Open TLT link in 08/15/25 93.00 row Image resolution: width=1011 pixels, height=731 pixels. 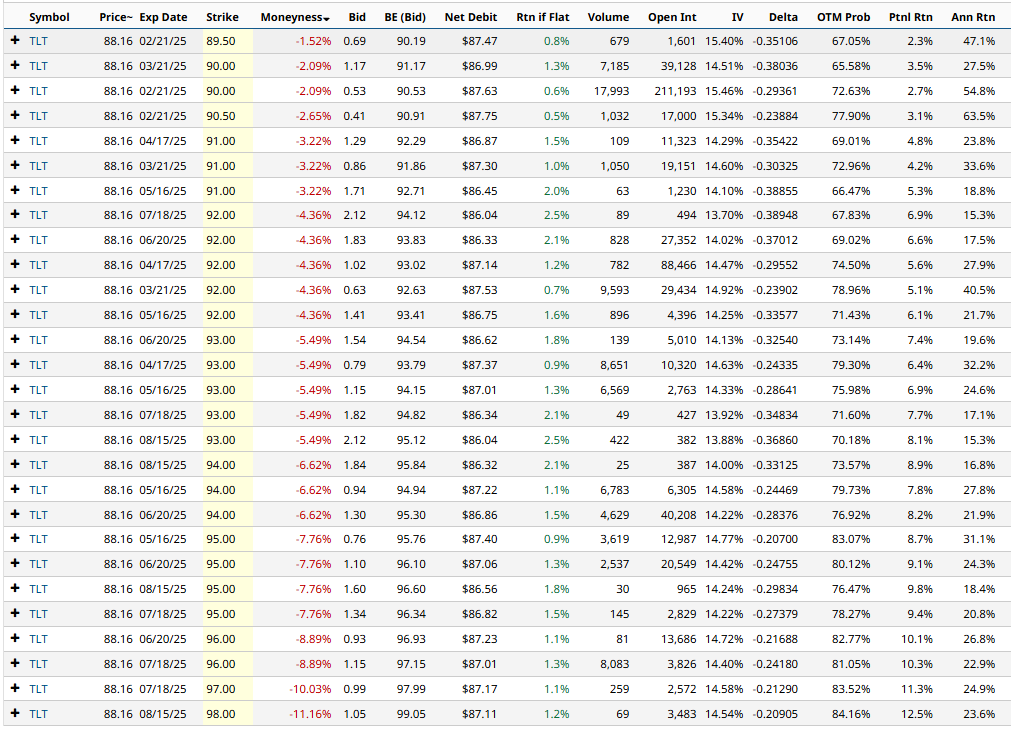[38, 440]
